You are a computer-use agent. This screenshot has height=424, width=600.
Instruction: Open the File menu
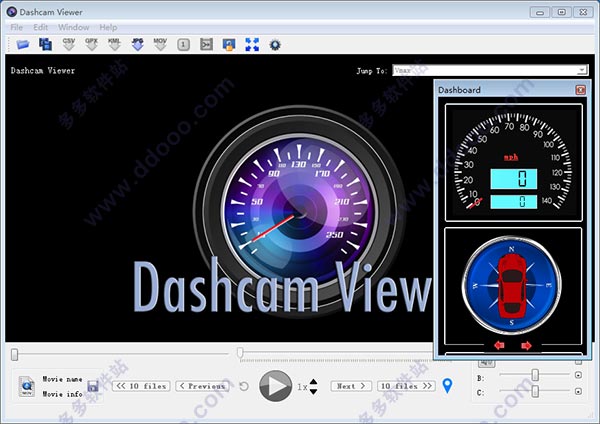(16, 27)
